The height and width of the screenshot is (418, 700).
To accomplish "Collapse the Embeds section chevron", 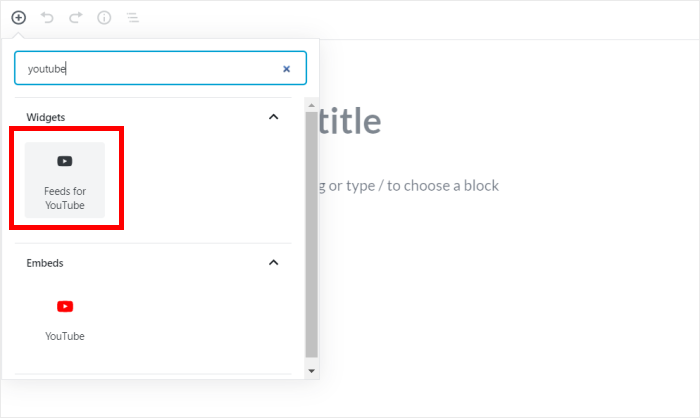I will (274, 263).
